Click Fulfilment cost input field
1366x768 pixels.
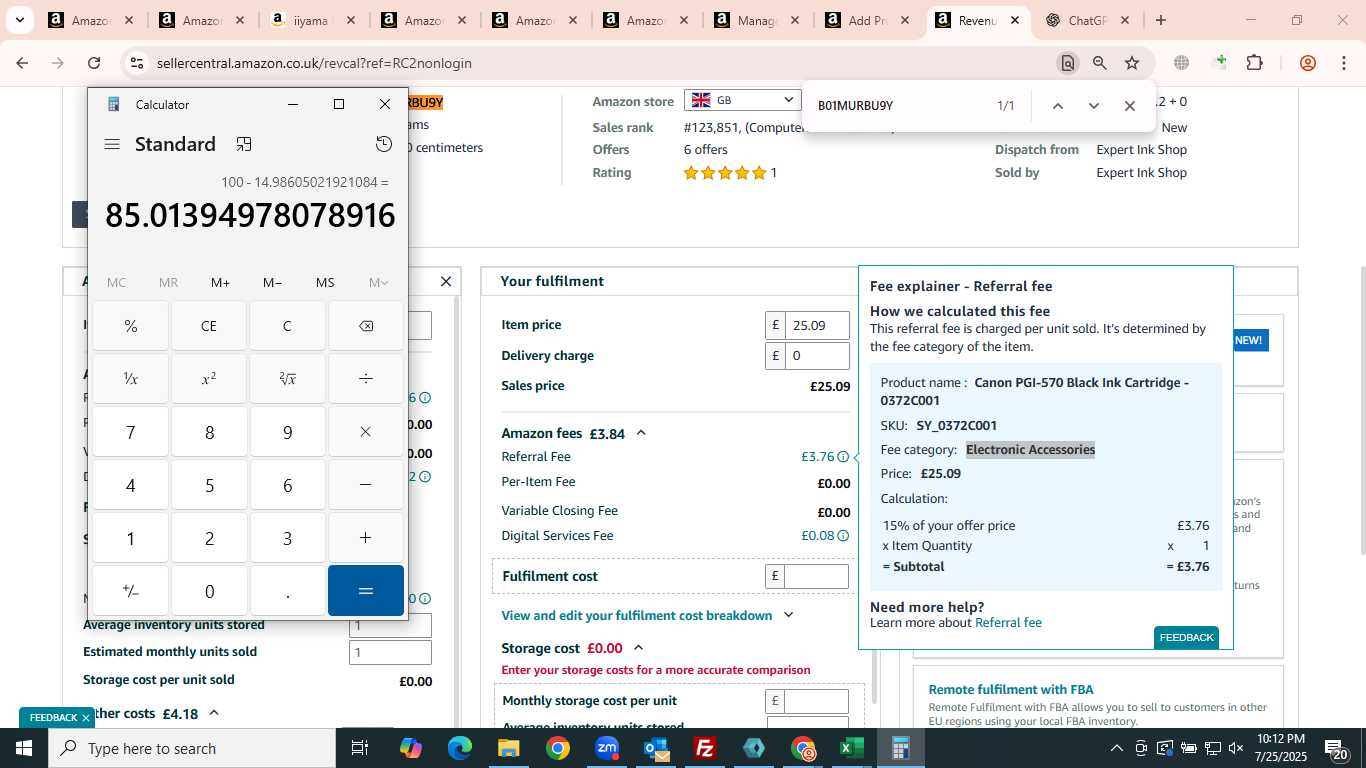tap(817, 576)
